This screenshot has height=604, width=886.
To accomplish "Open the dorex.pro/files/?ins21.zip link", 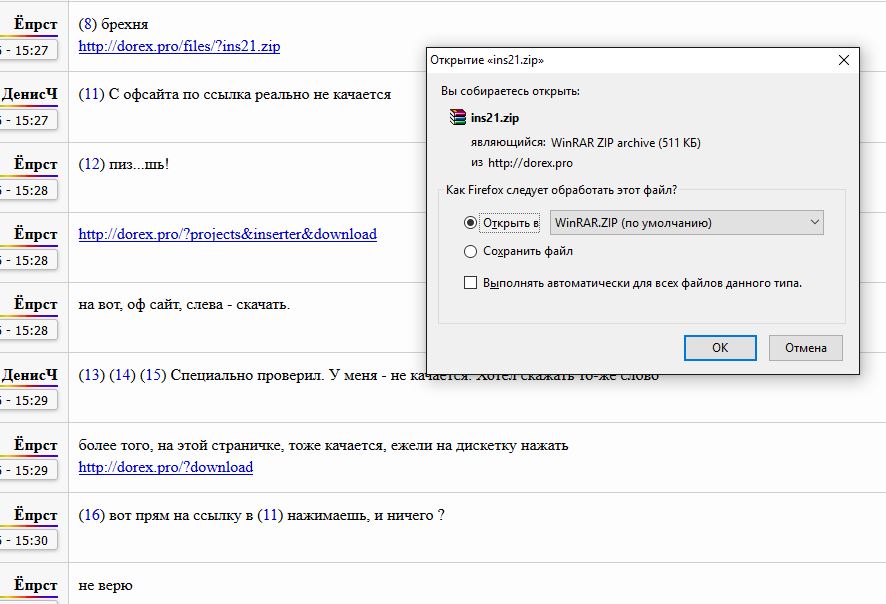I will pyautogui.click(x=179, y=46).
